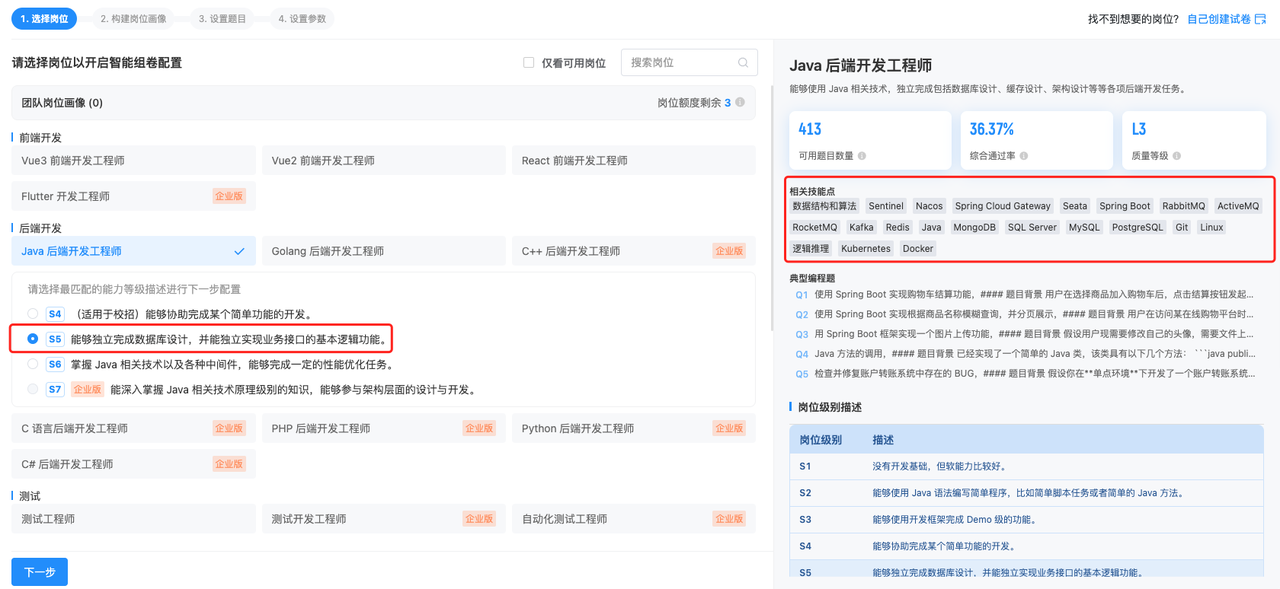The width and height of the screenshot is (1280, 589).
Task: Click the S6 level badge
Action: tap(55, 364)
